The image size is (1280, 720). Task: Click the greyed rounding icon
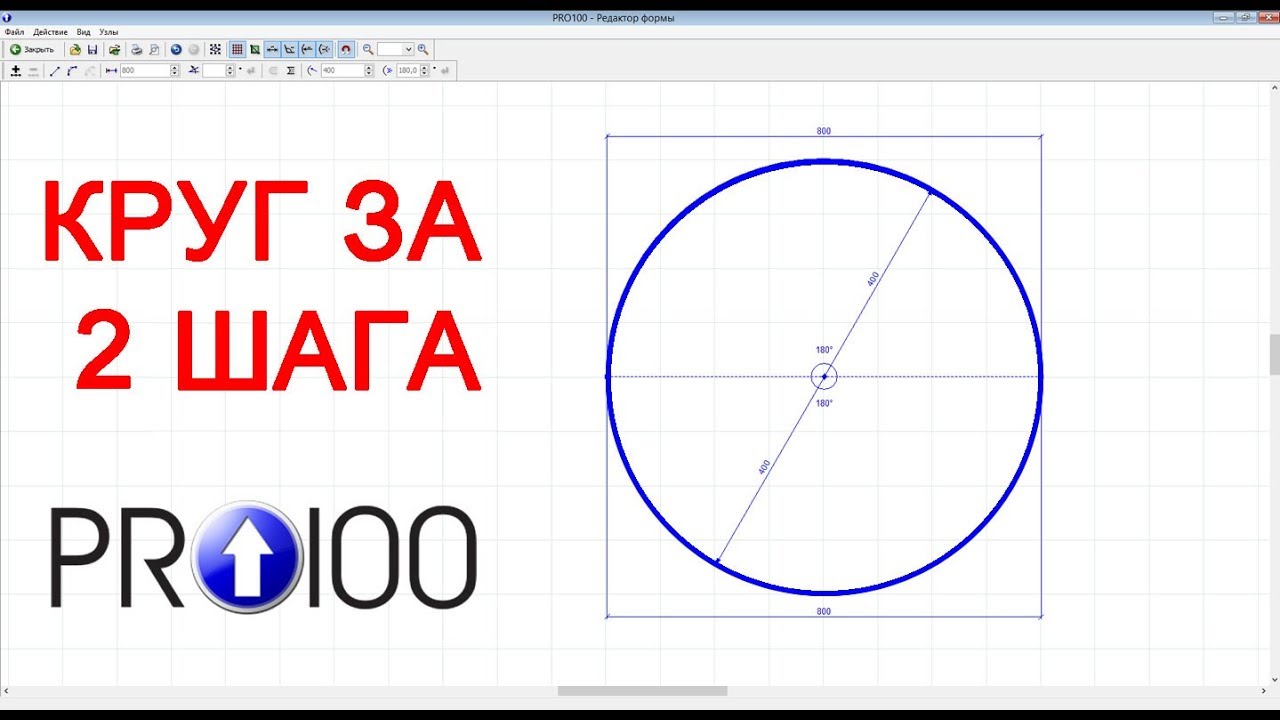click(x=273, y=71)
